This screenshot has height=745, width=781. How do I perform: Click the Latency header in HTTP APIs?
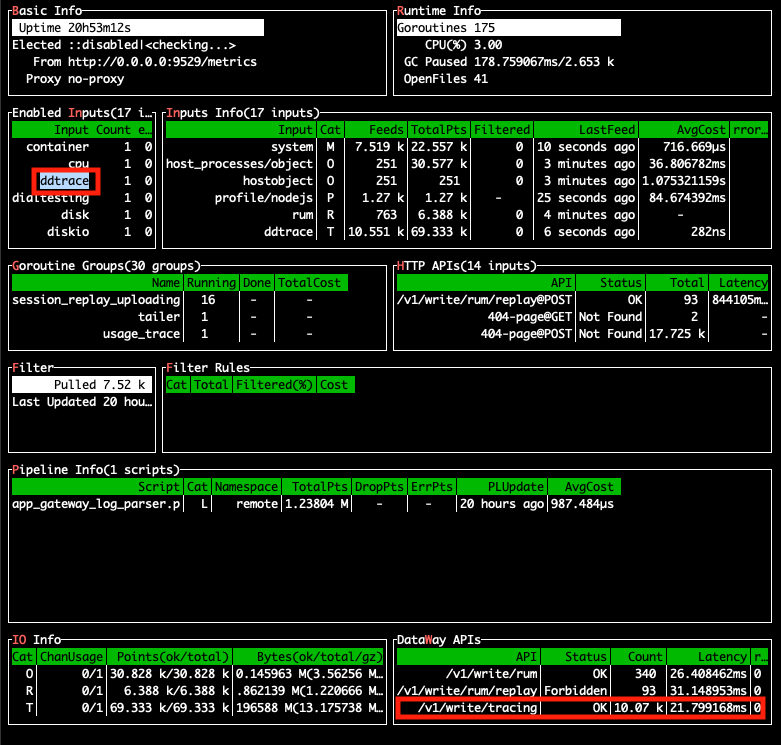[x=739, y=283]
